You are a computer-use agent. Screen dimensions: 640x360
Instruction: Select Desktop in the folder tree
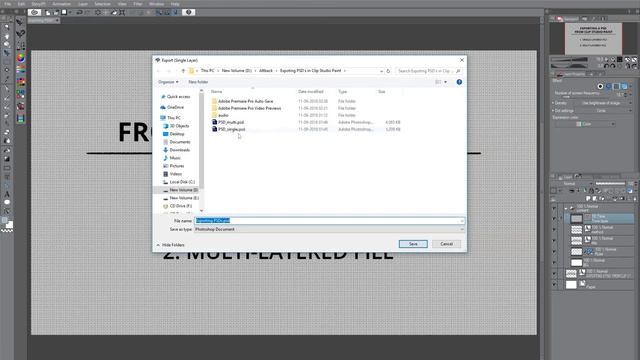[x=174, y=134]
